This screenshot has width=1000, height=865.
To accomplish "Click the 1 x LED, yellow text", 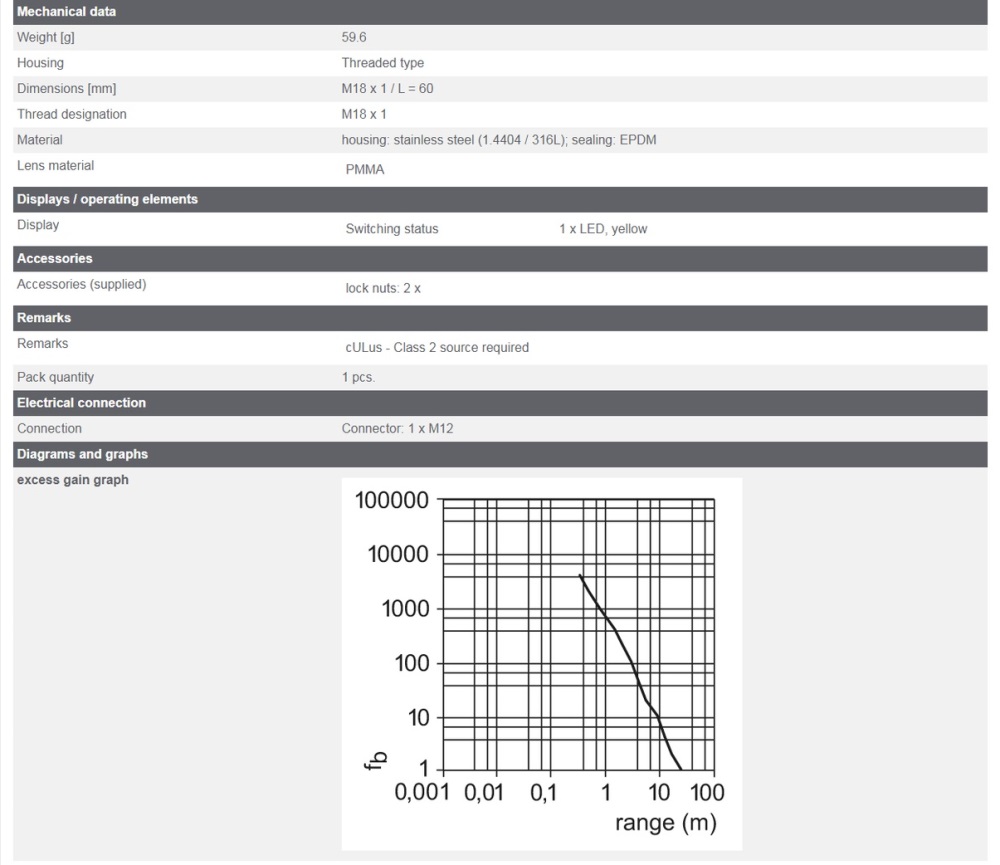I will pyautogui.click(x=603, y=229).
